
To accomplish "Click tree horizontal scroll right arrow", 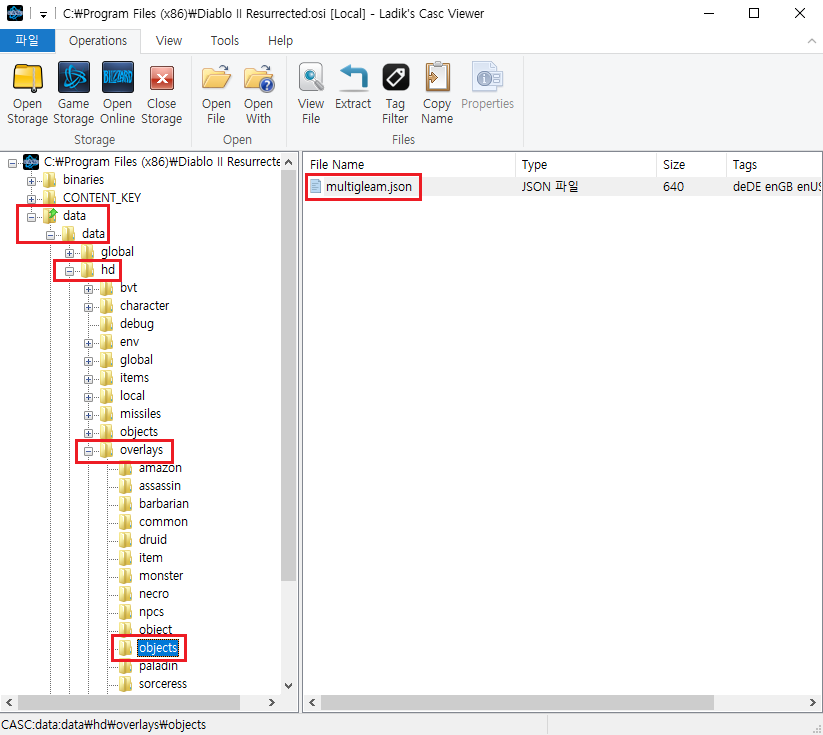I will point(271,702).
